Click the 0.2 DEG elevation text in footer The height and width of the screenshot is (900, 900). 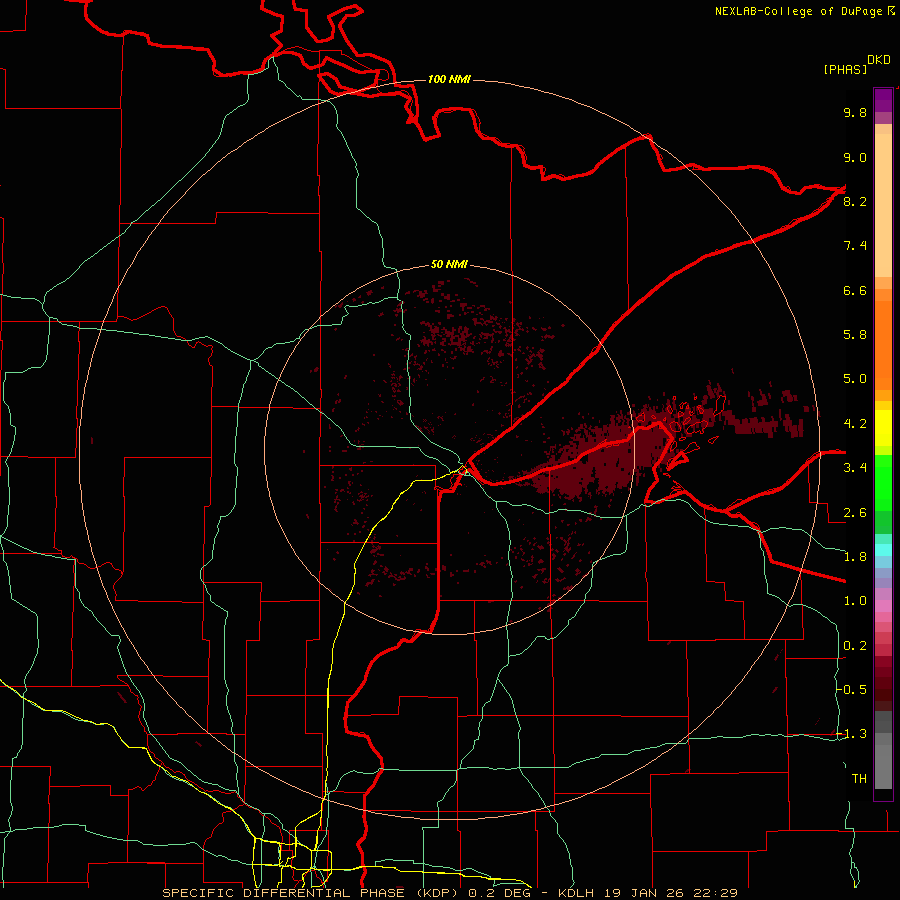tap(499, 893)
